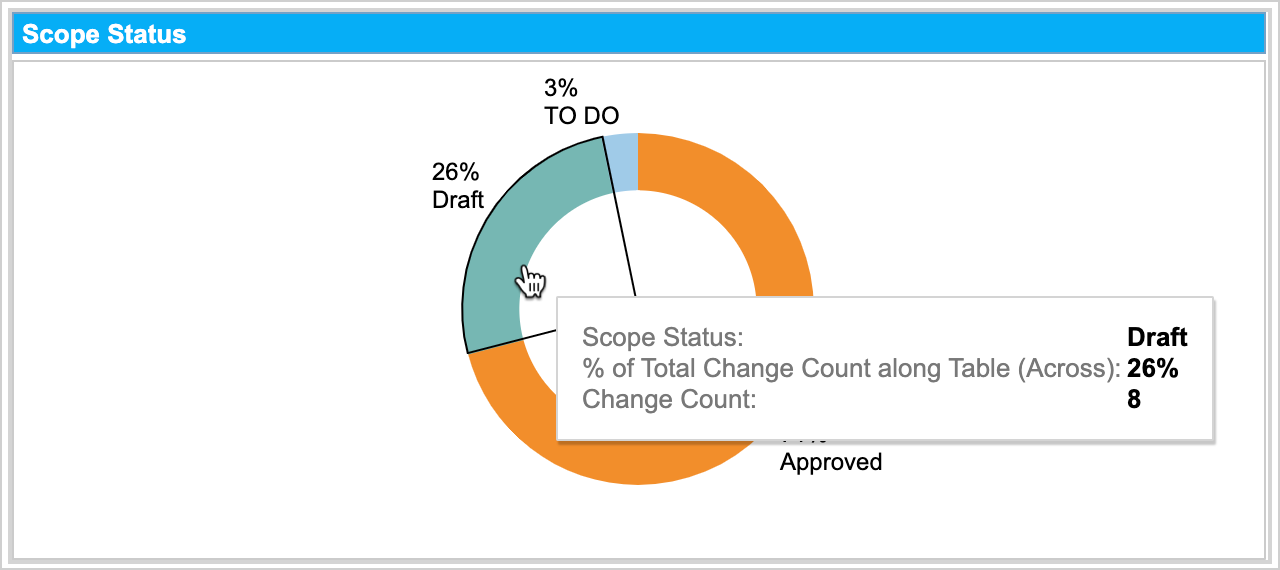Click "Scope Status:" field name in tooltip
1280x570 pixels.
pyautogui.click(x=662, y=337)
